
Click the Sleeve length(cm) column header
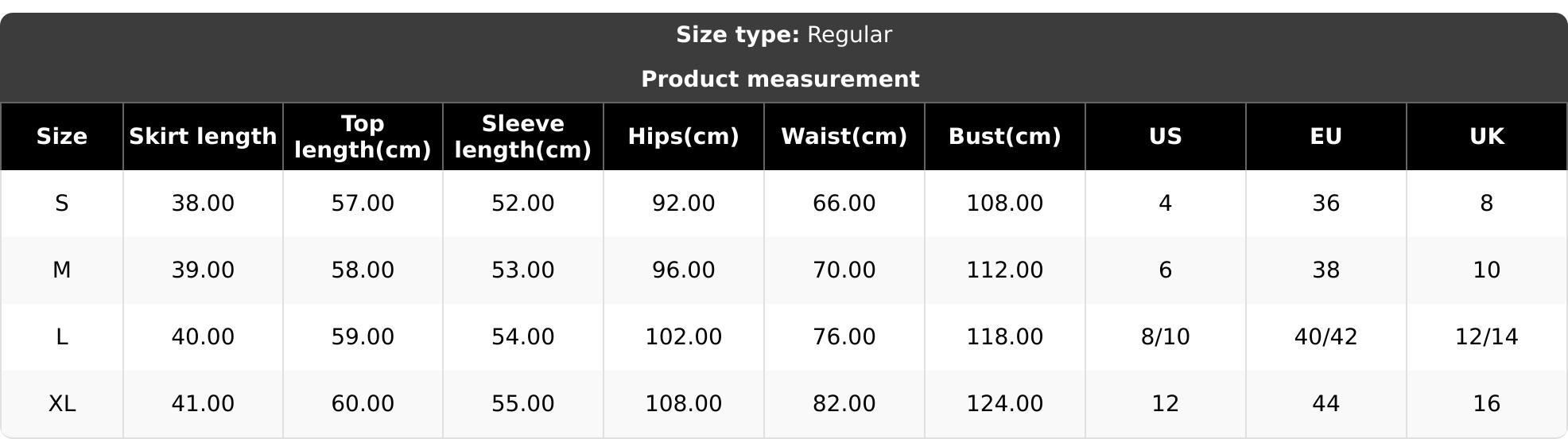[x=522, y=137]
